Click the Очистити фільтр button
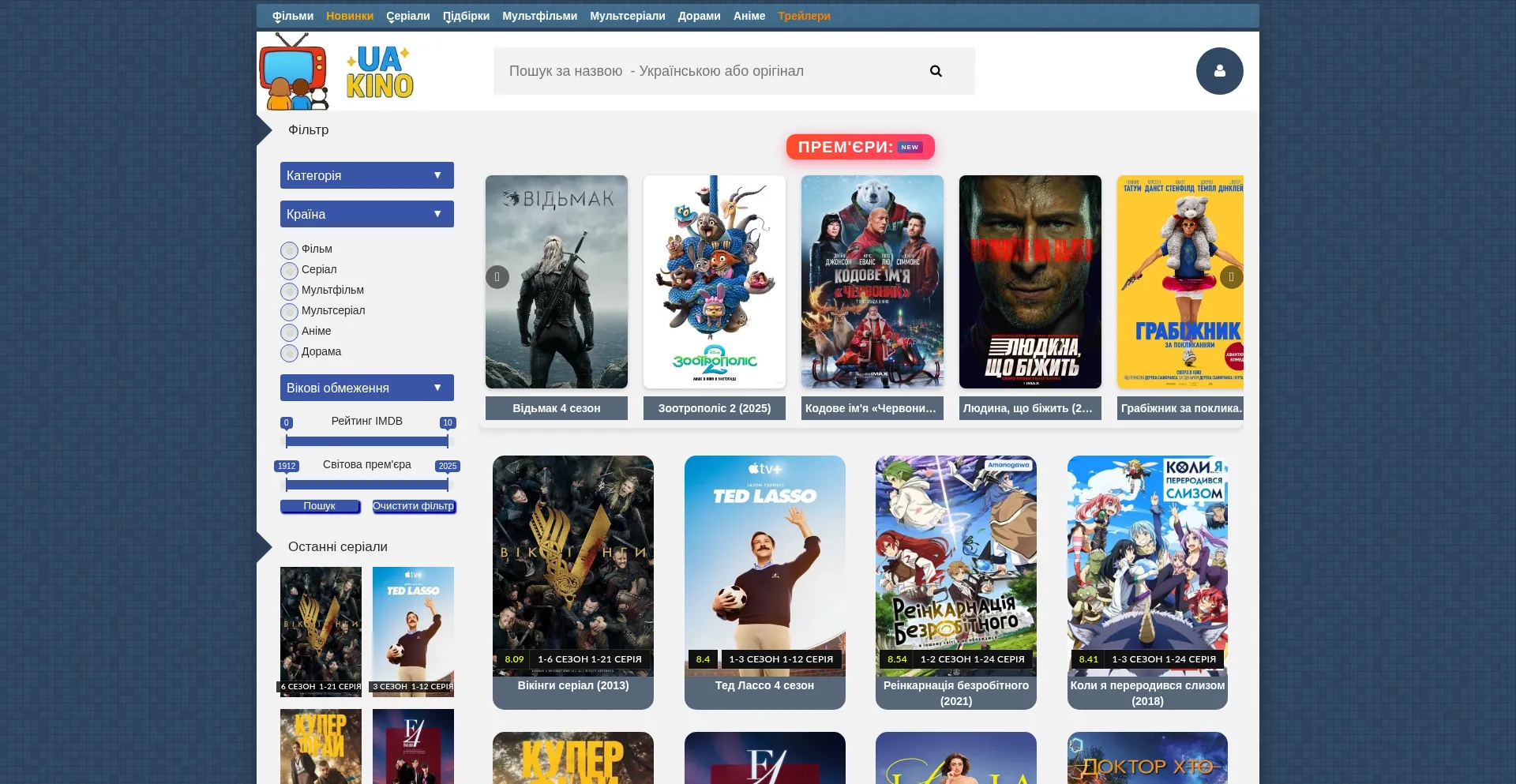This screenshot has height=784, width=1516. [414, 506]
